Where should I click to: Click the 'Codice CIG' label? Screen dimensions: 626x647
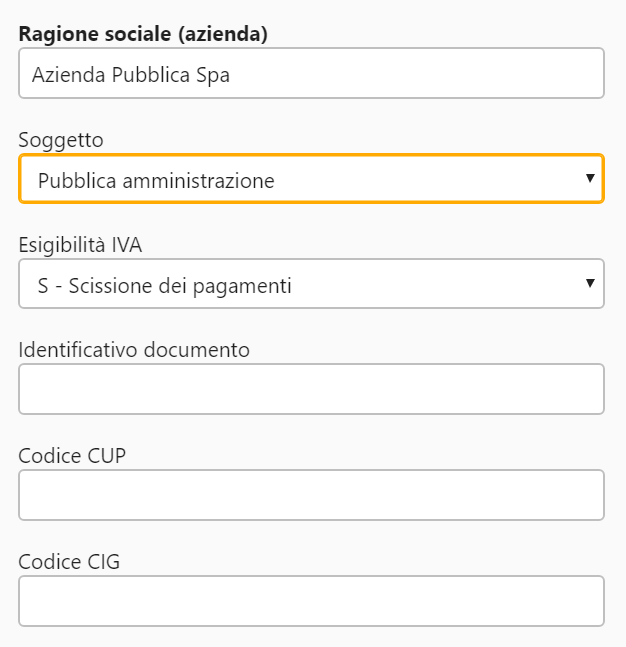[69, 561]
